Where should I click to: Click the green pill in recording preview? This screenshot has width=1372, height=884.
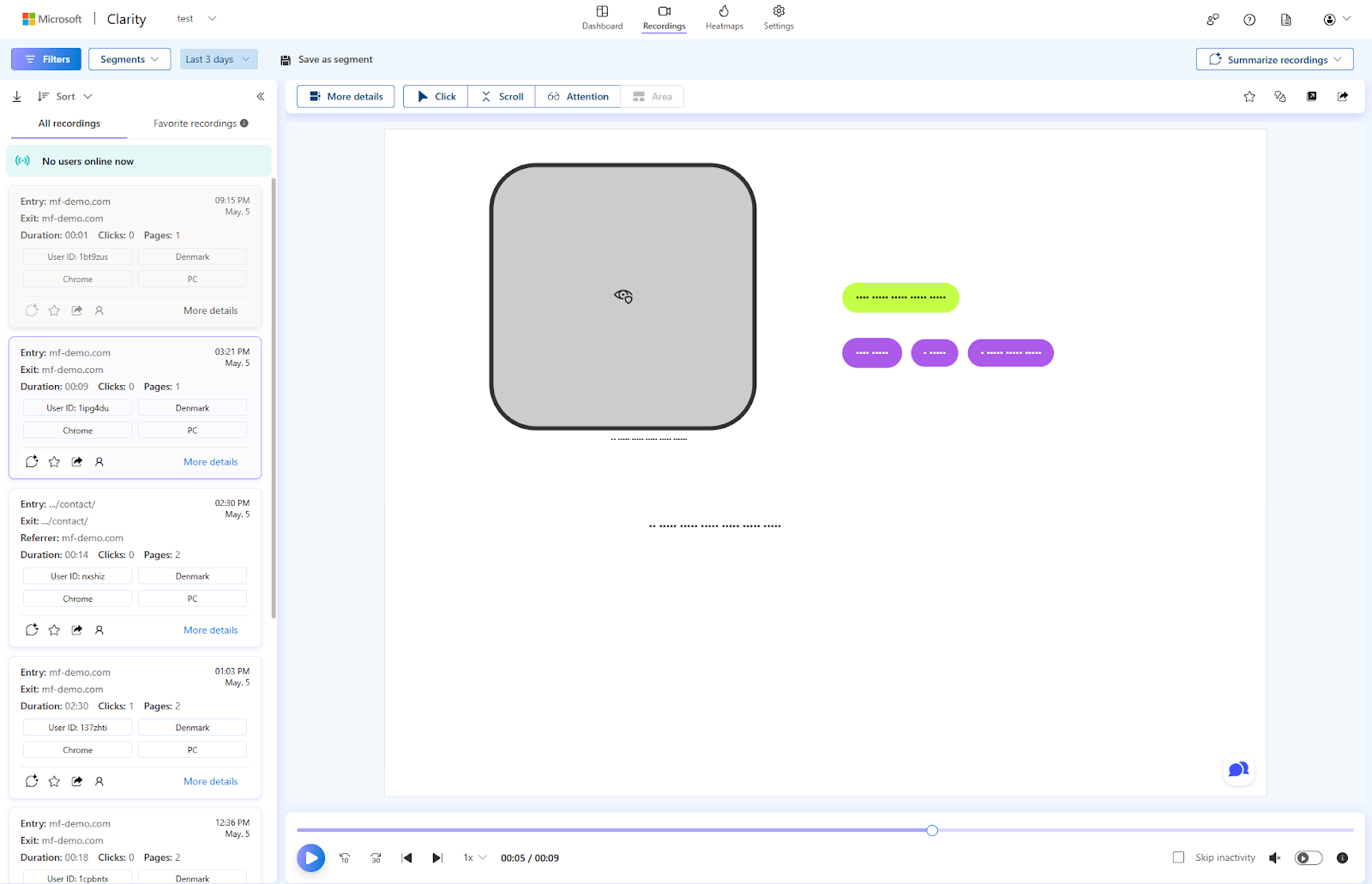pos(900,298)
